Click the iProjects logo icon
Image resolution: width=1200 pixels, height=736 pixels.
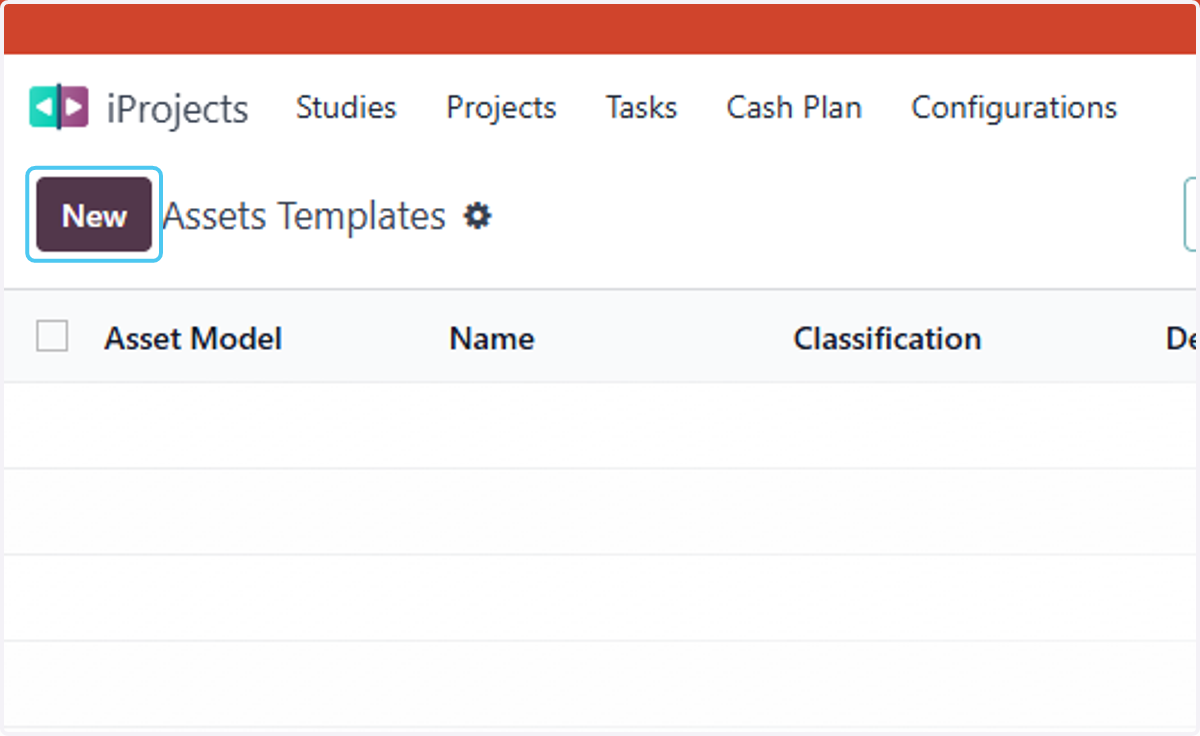point(59,107)
